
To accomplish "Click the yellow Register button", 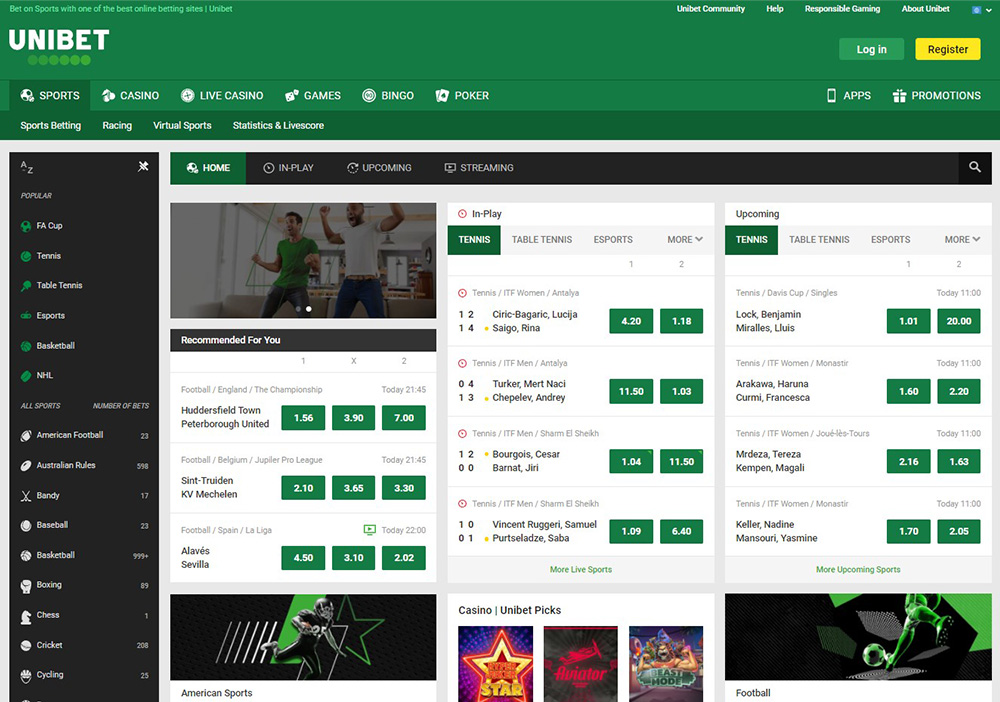I will pyautogui.click(x=948, y=49).
